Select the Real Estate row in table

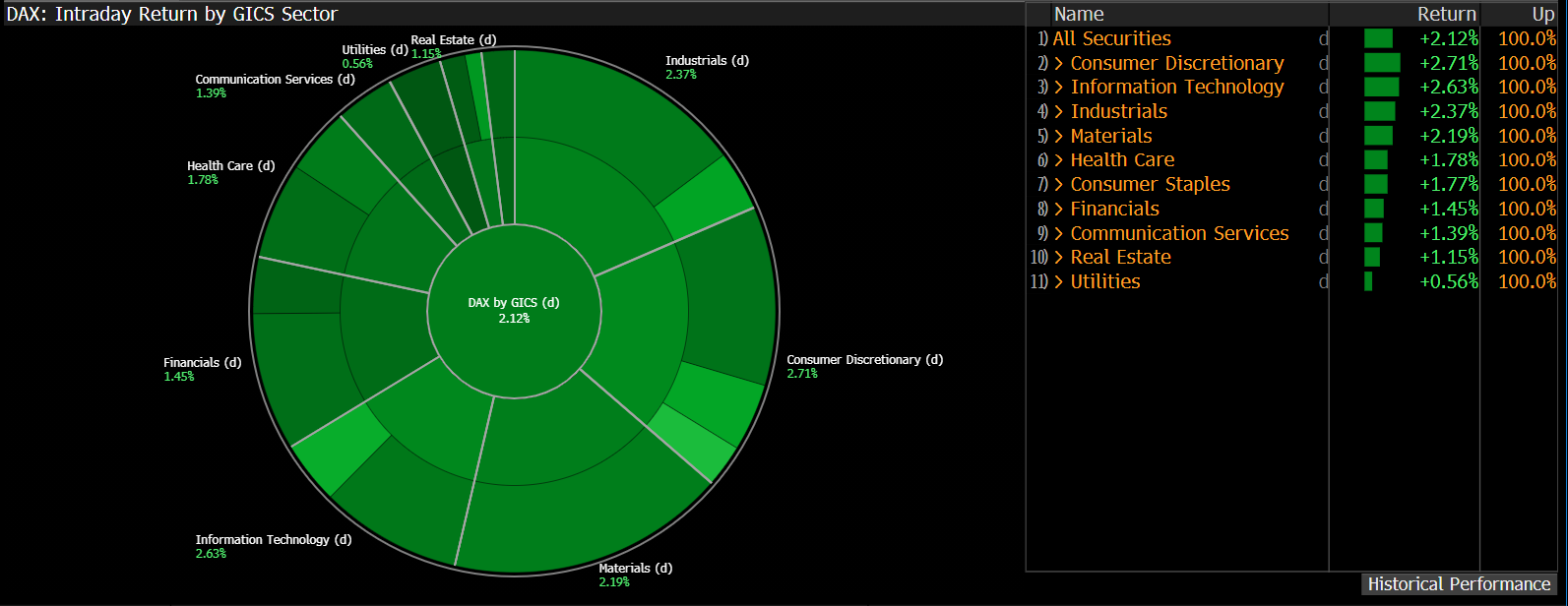[x=1120, y=258]
